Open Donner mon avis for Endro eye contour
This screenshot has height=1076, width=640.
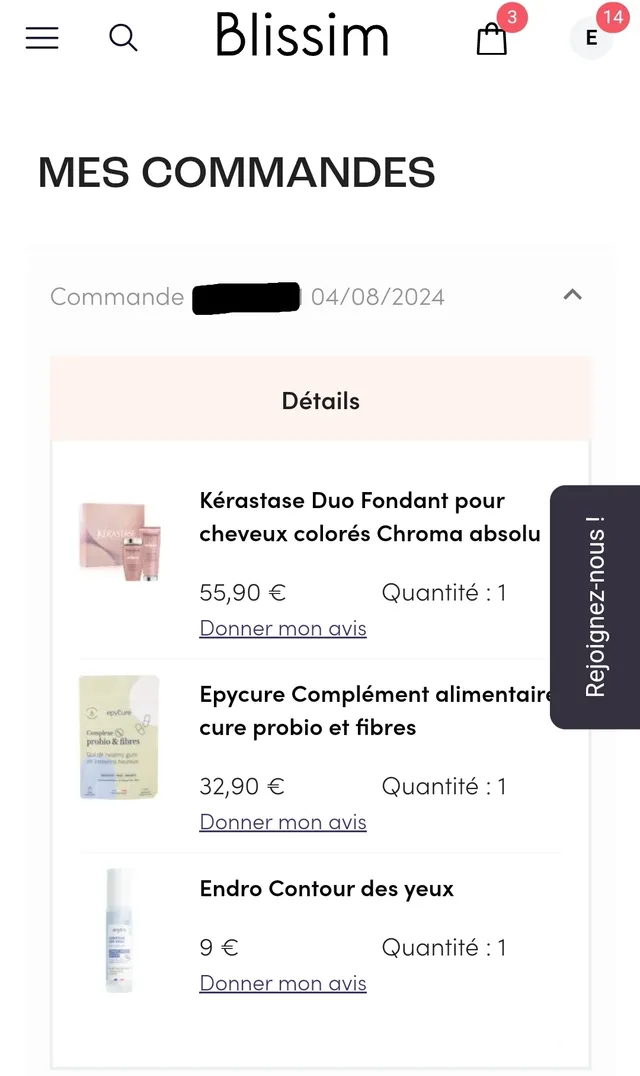pyautogui.click(x=283, y=982)
